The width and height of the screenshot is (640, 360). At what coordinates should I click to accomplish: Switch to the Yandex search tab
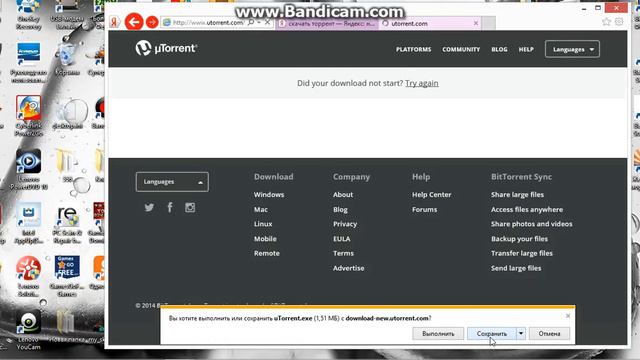pyautogui.click(x=327, y=23)
